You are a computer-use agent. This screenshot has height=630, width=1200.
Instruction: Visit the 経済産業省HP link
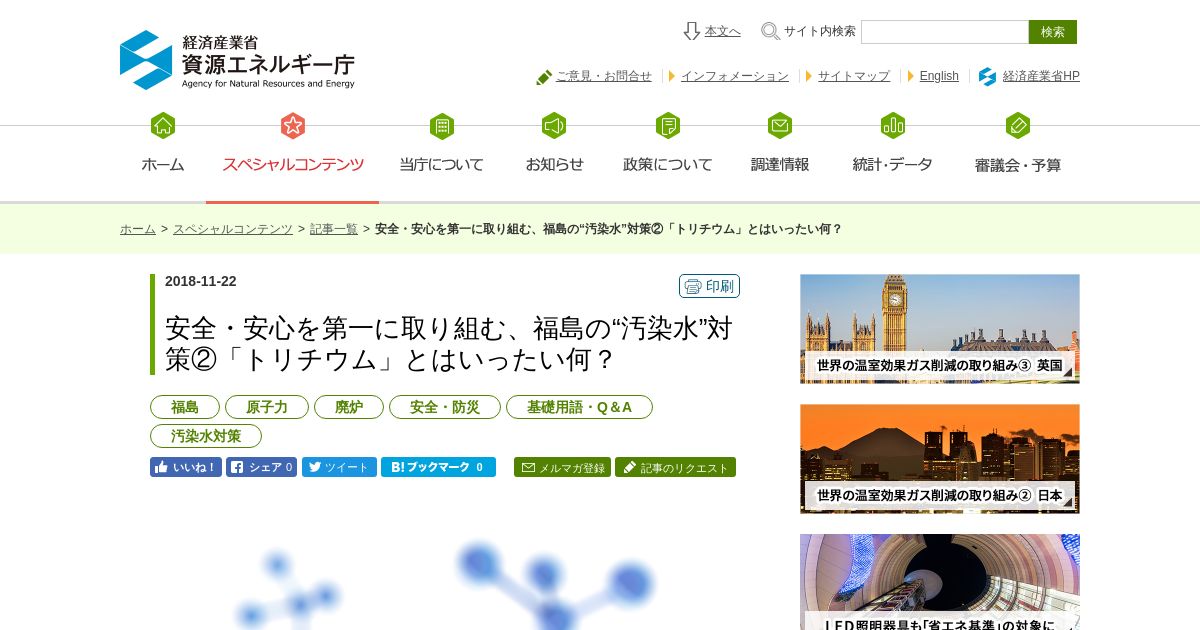[1041, 76]
